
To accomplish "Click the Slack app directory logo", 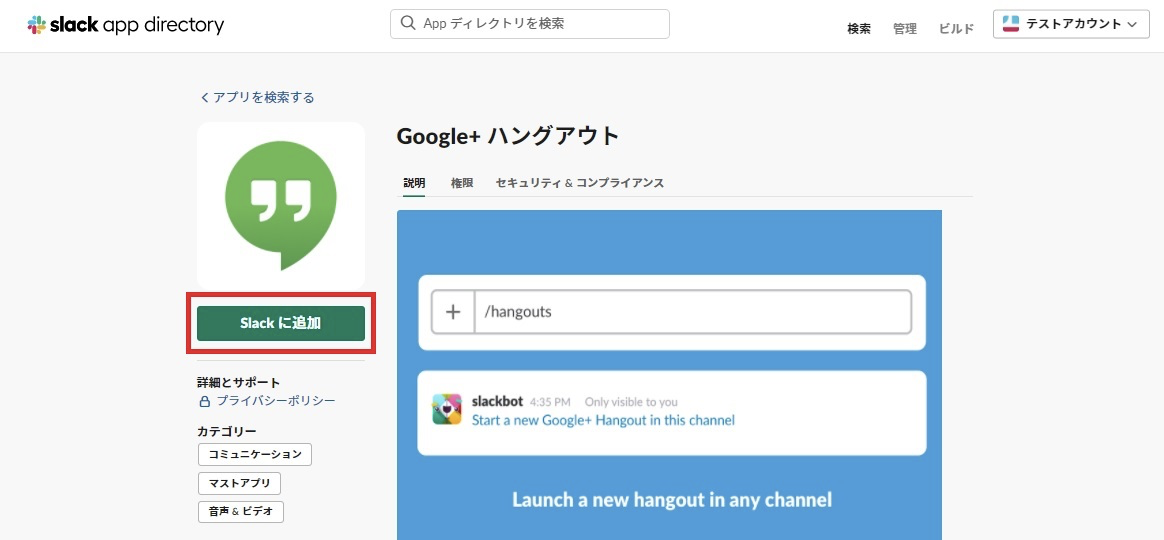I will (125, 25).
